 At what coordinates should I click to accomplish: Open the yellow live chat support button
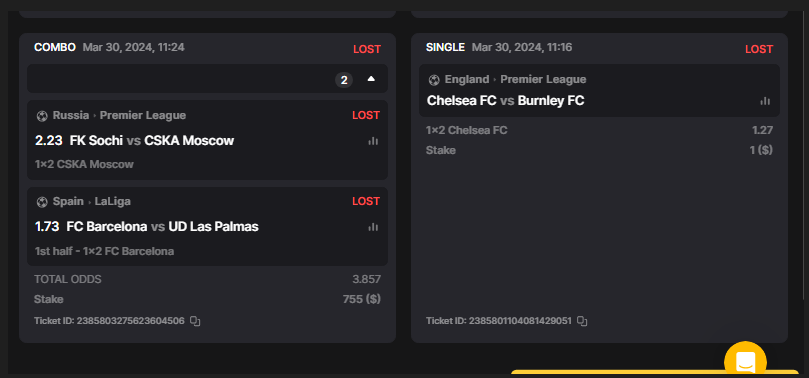[745, 360]
